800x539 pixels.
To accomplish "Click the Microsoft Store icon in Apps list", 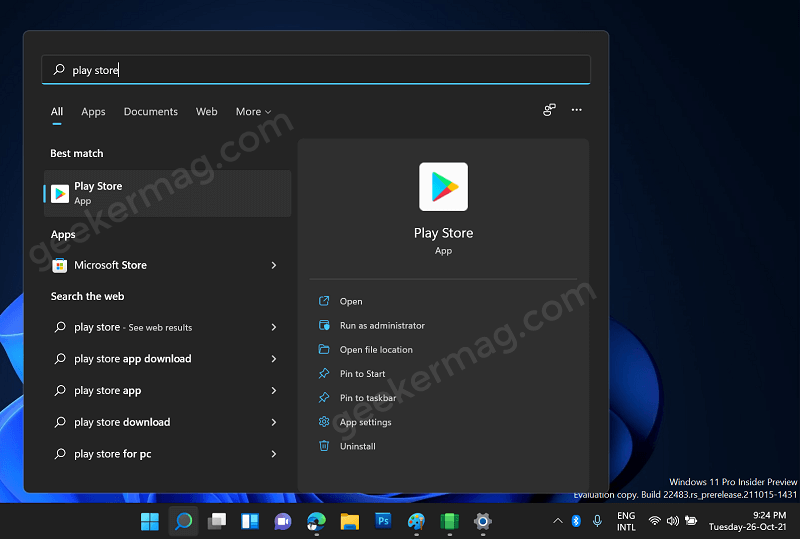I will click(60, 265).
